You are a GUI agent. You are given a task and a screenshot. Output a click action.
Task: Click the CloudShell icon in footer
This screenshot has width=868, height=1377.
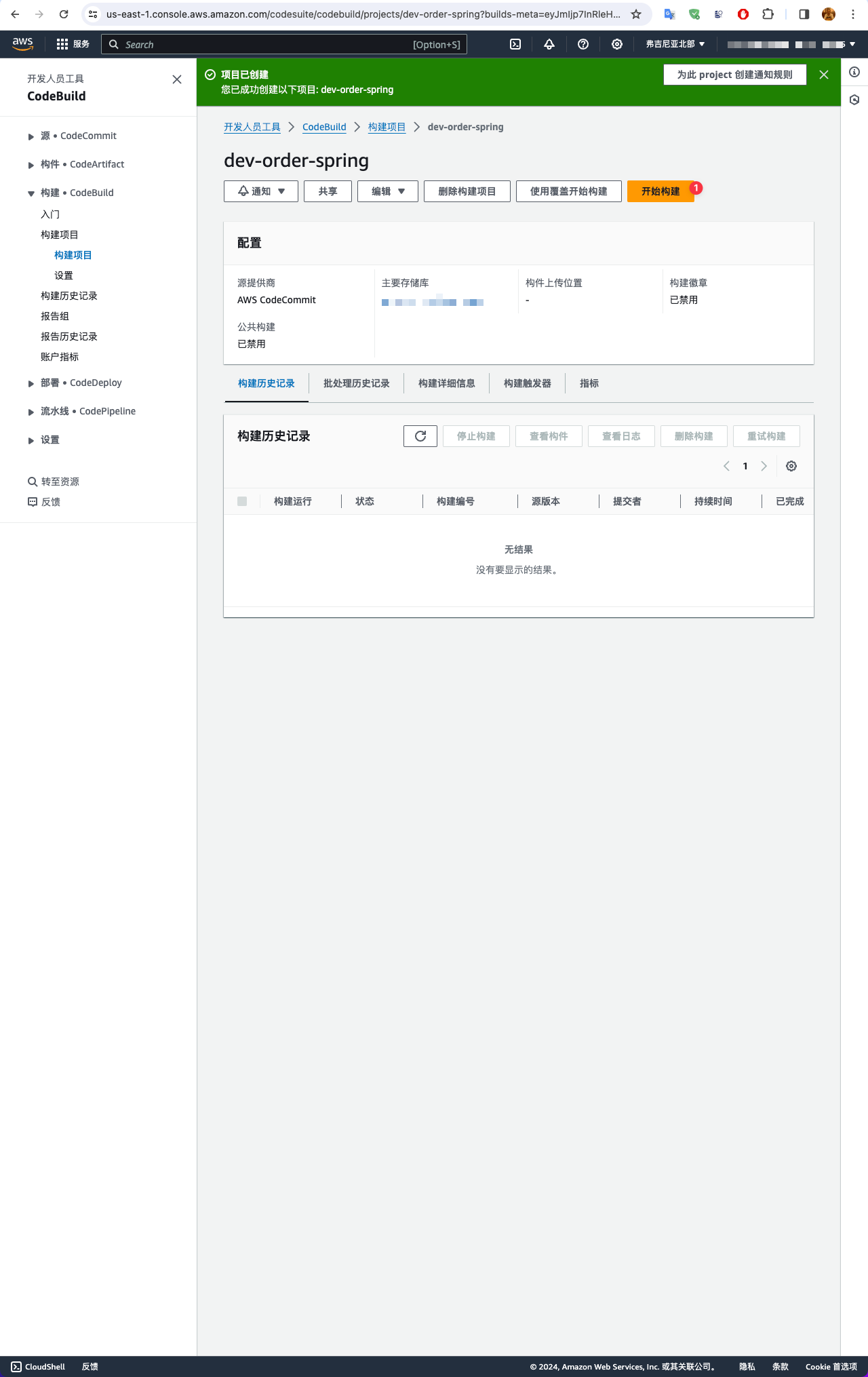16,1367
